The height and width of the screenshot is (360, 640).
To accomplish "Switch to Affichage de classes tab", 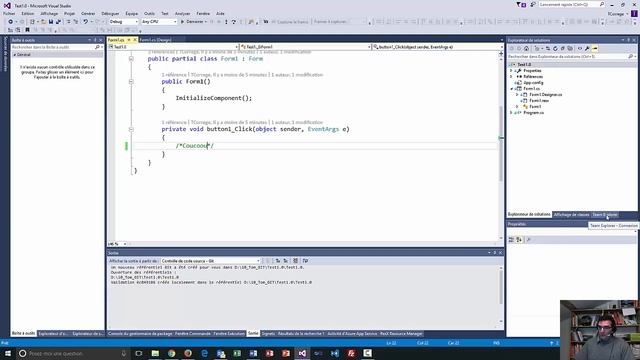I will click(571, 215).
